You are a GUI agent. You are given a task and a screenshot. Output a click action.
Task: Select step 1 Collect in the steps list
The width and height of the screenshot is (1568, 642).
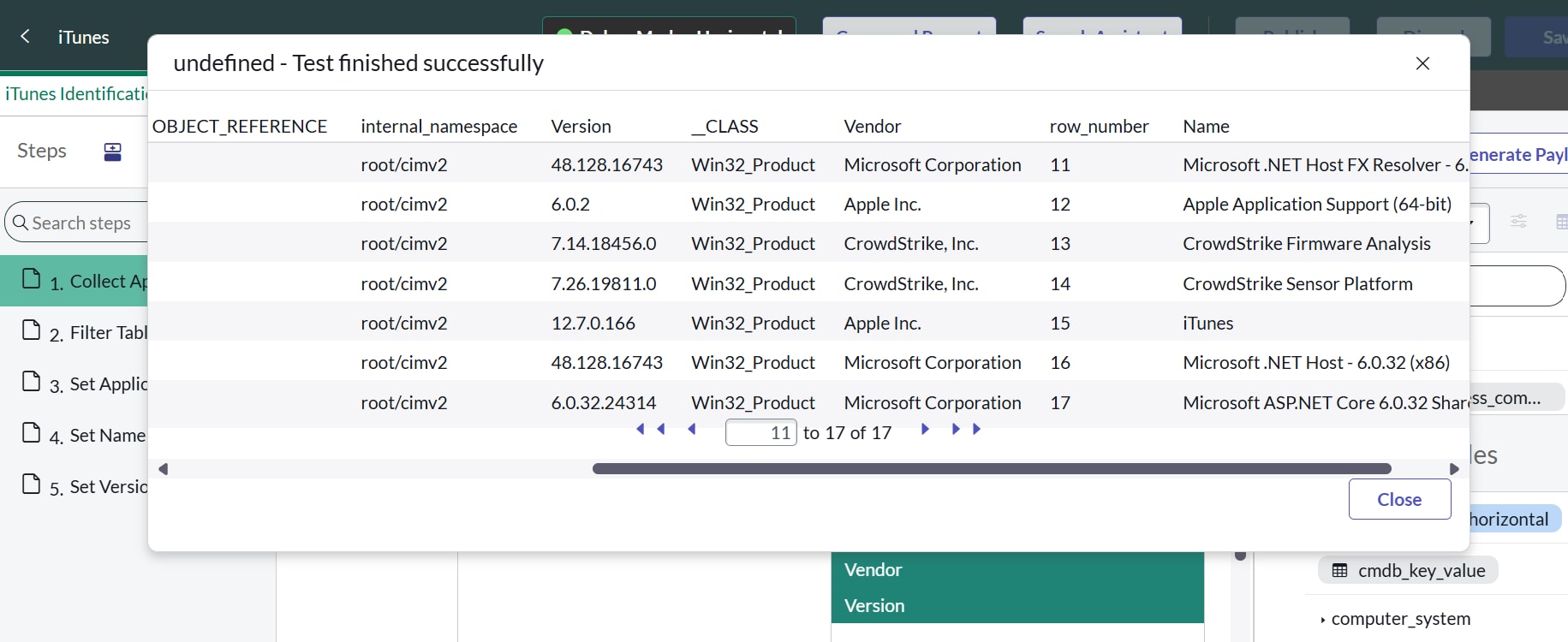[75, 281]
